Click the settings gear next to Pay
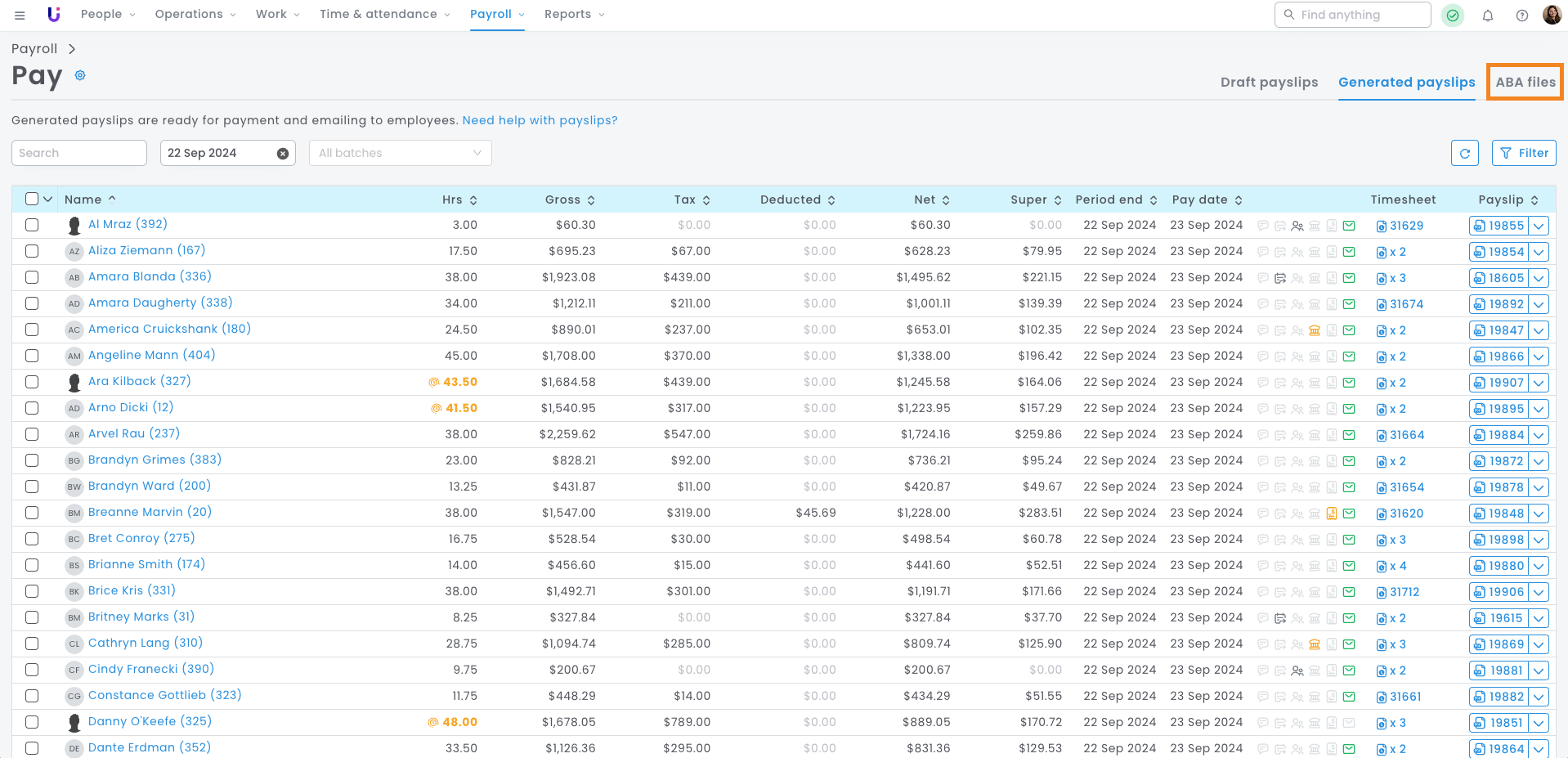Viewport: 1568px width, 758px height. tap(80, 75)
